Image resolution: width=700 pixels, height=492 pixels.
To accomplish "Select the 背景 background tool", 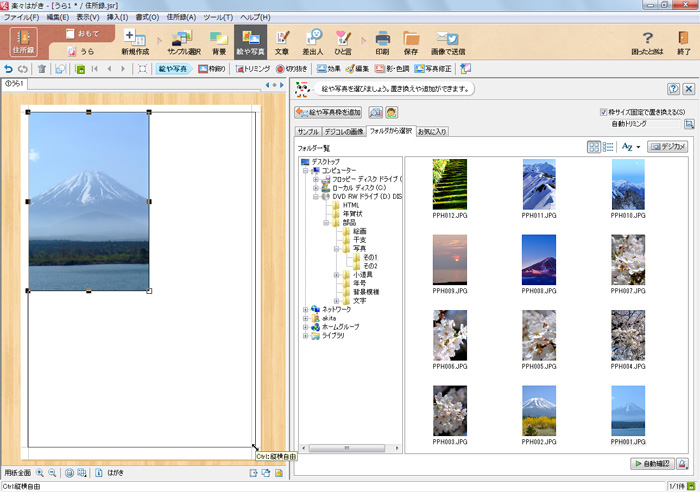I will [219, 42].
